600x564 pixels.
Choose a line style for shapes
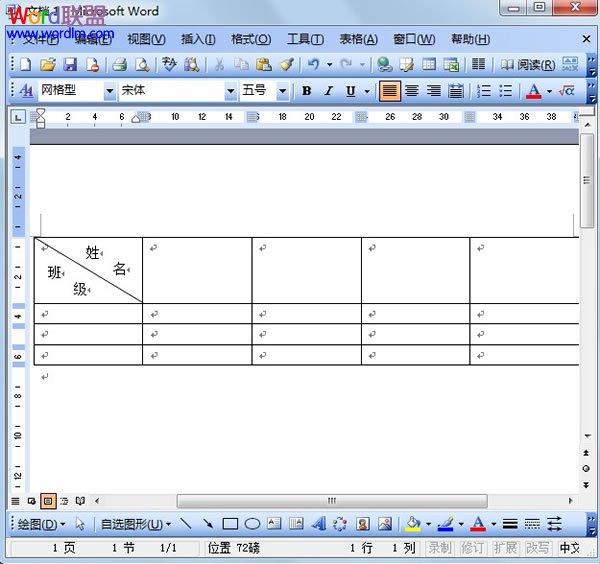pos(510,523)
